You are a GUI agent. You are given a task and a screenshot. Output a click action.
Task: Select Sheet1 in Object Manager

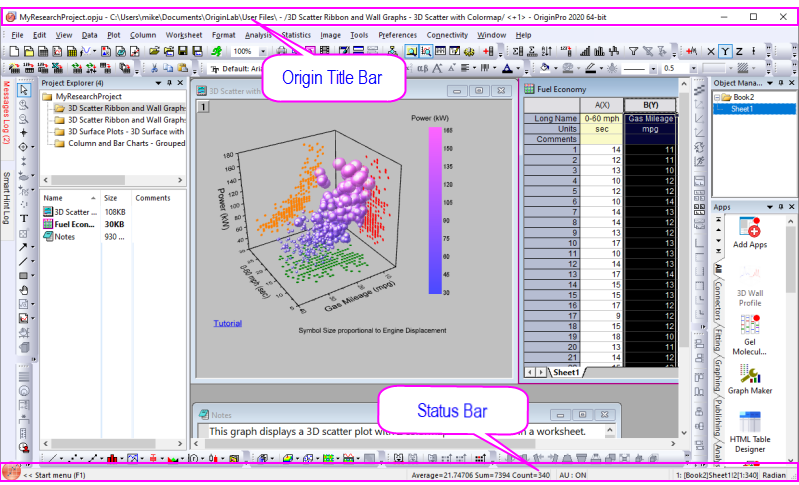[x=741, y=109]
